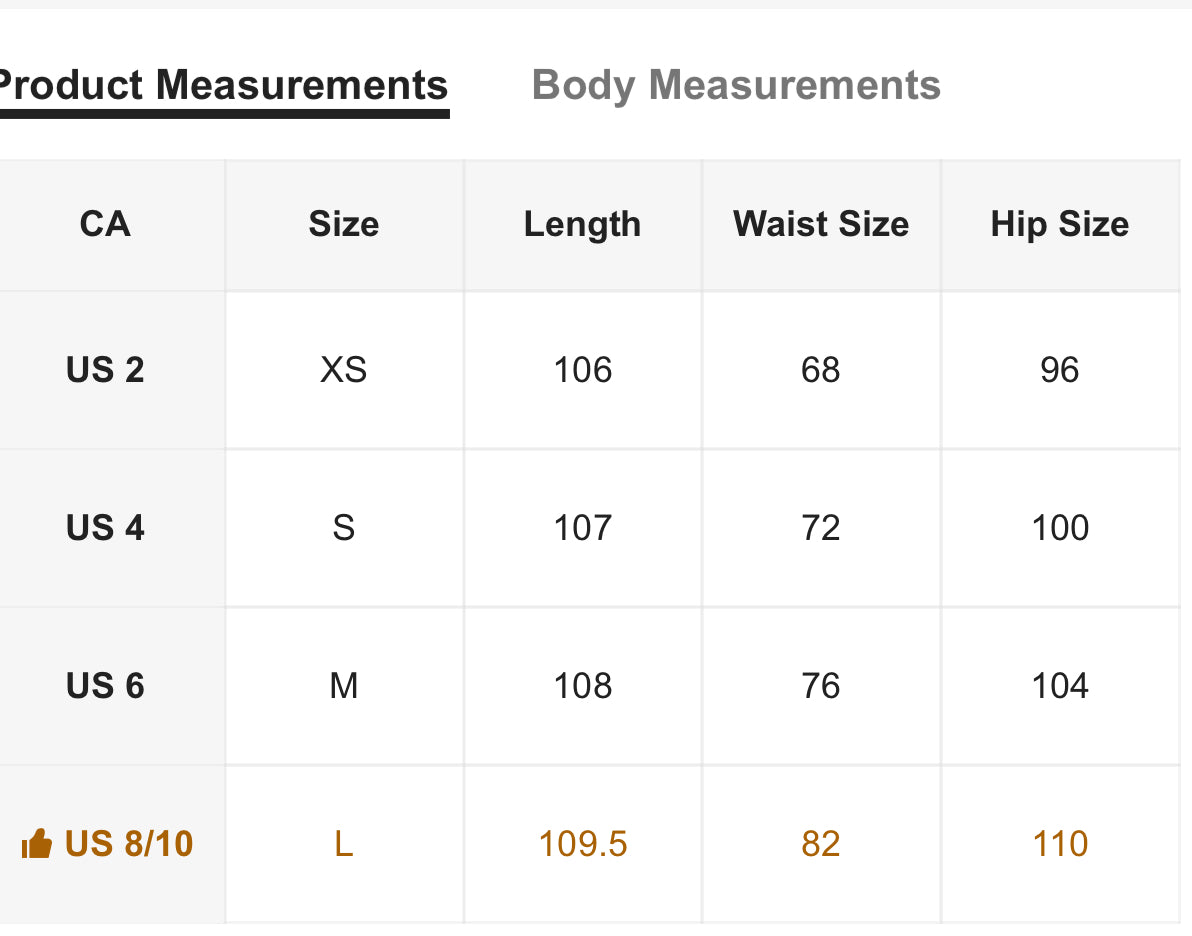Viewport: 1192px width, 936px height.
Task: Click the XS size cell
Action: pos(343,370)
